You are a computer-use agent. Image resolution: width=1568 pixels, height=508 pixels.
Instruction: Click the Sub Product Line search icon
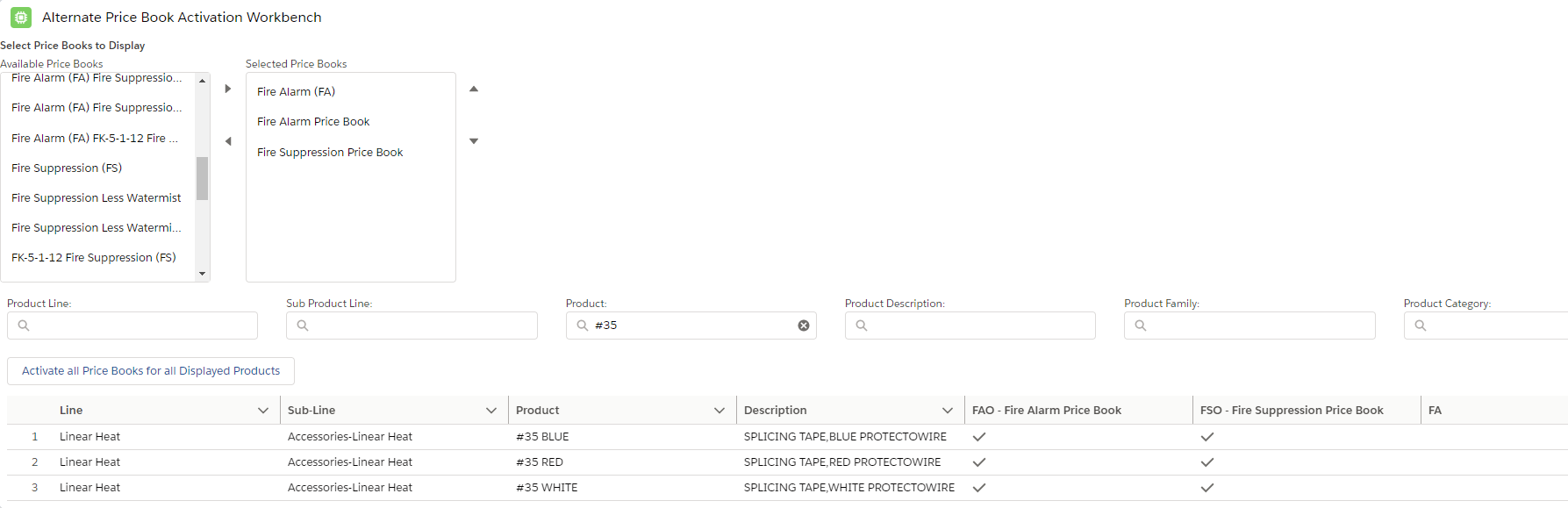(x=303, y=326)
